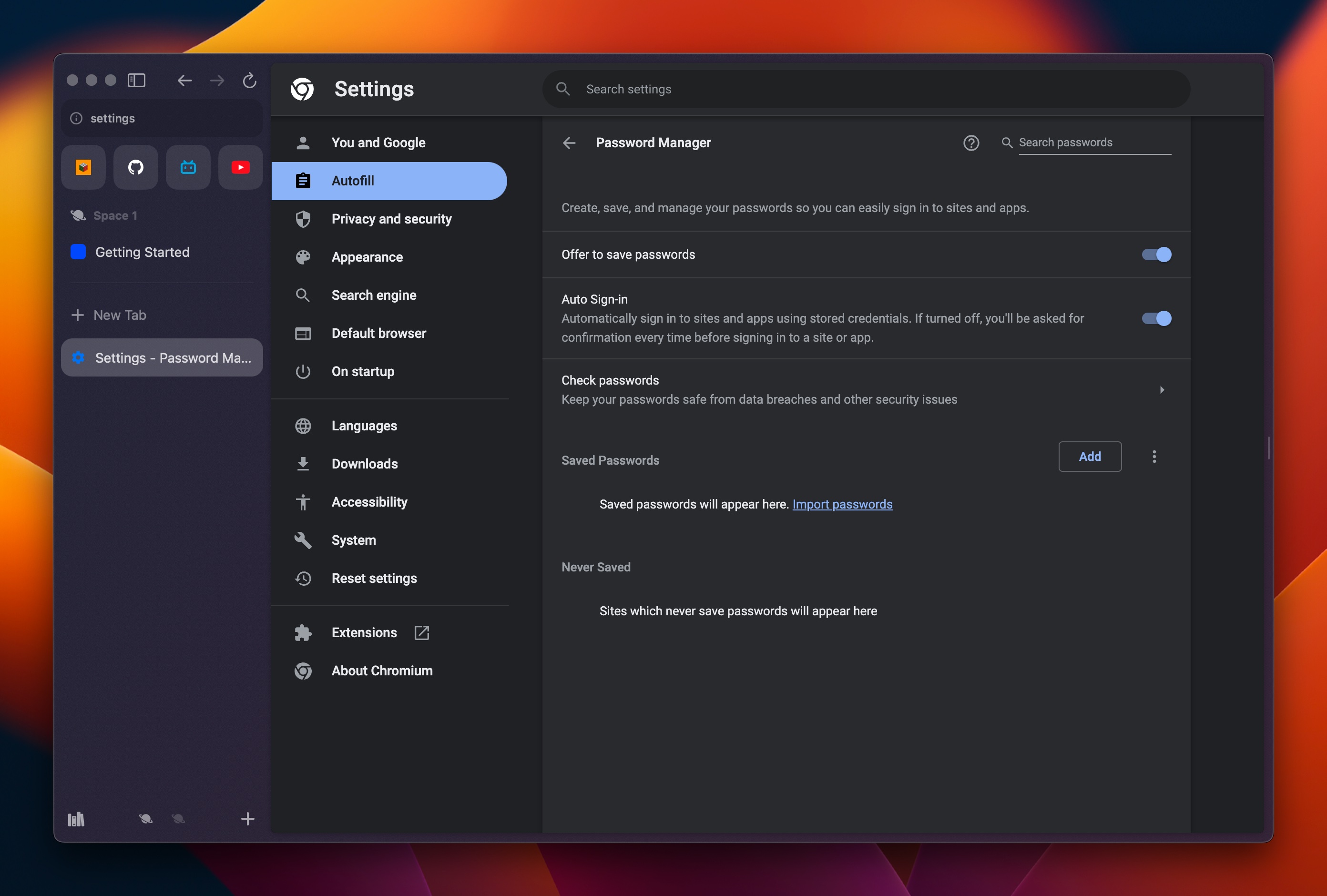Reload the page with refresh icon
Screen dimensions: 1327x896
coord(249,80)
